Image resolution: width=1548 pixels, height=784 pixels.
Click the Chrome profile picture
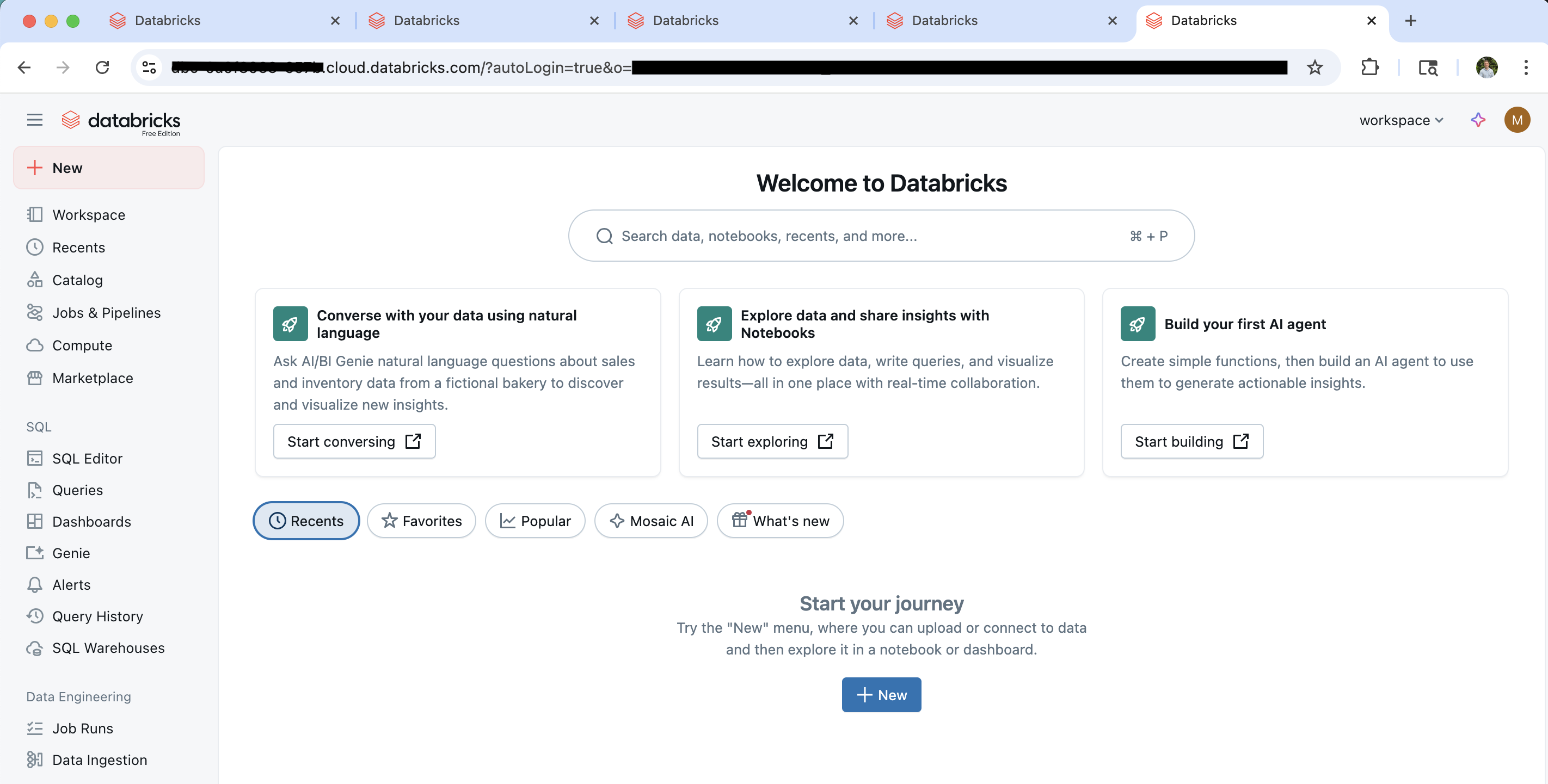[x=1486, y=67]
